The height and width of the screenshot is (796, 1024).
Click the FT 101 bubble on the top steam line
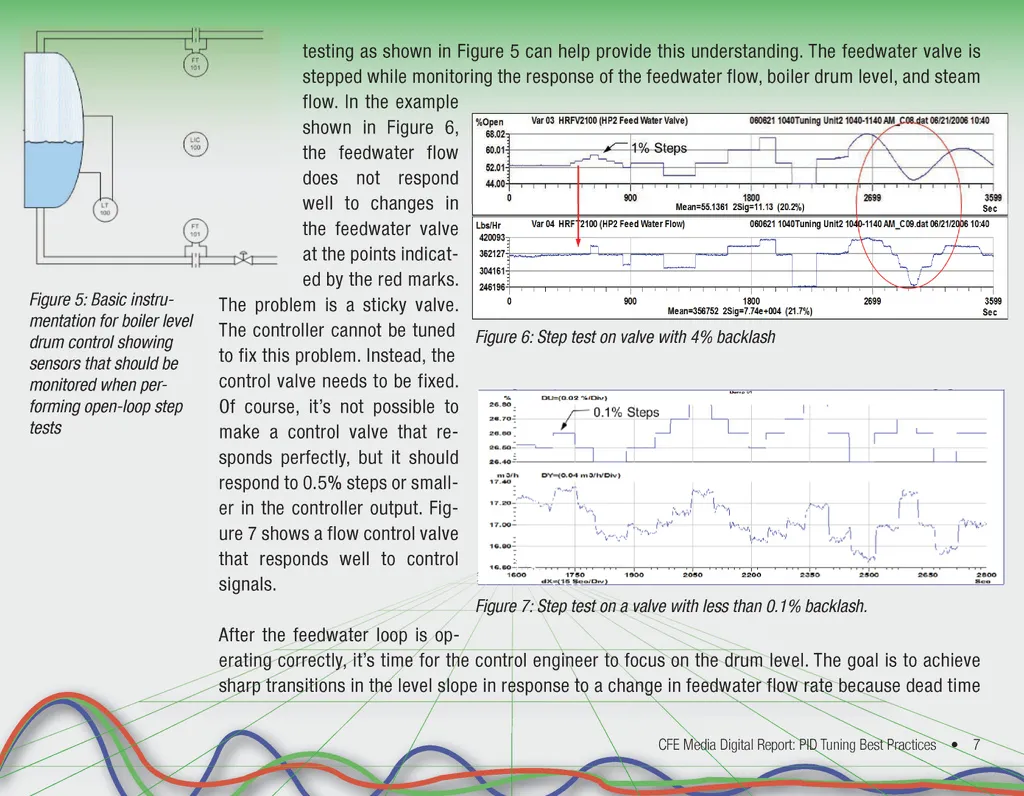195,63
